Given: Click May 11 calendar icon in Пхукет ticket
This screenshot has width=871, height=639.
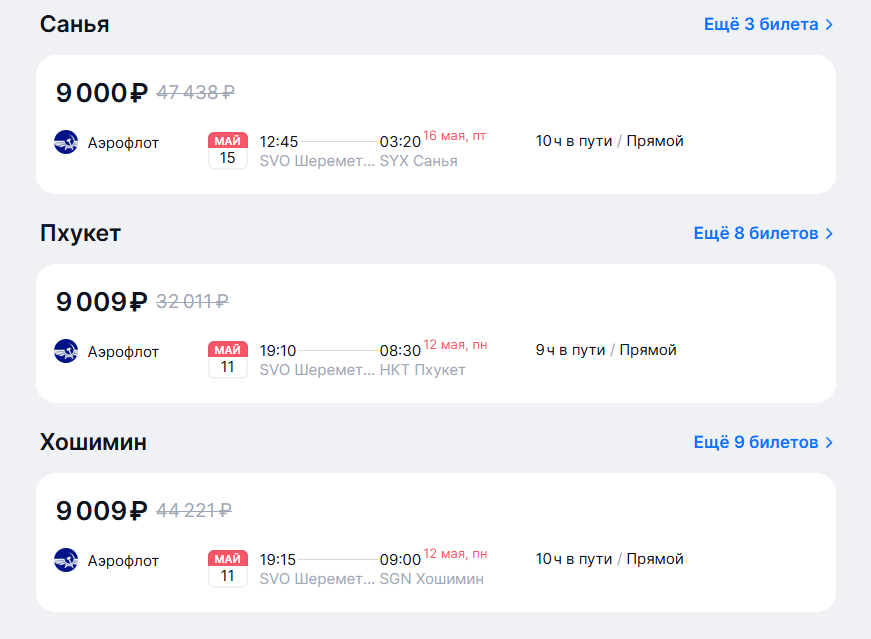Looking at the screenshot, I should click(228, 359).
